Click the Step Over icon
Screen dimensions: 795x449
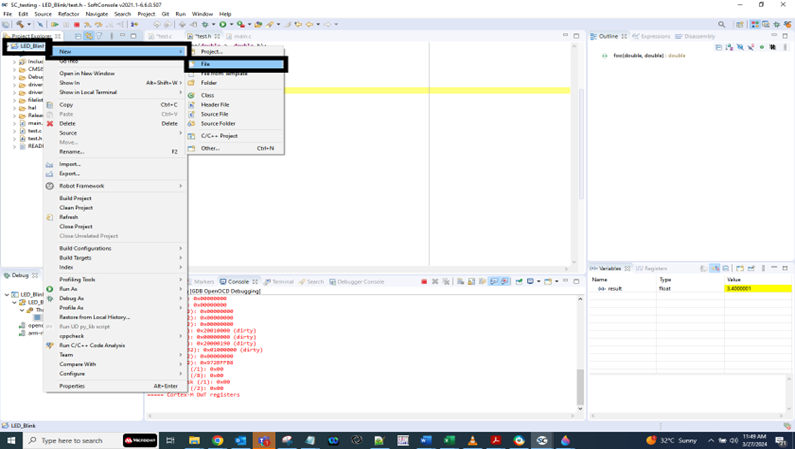[98, 24]
